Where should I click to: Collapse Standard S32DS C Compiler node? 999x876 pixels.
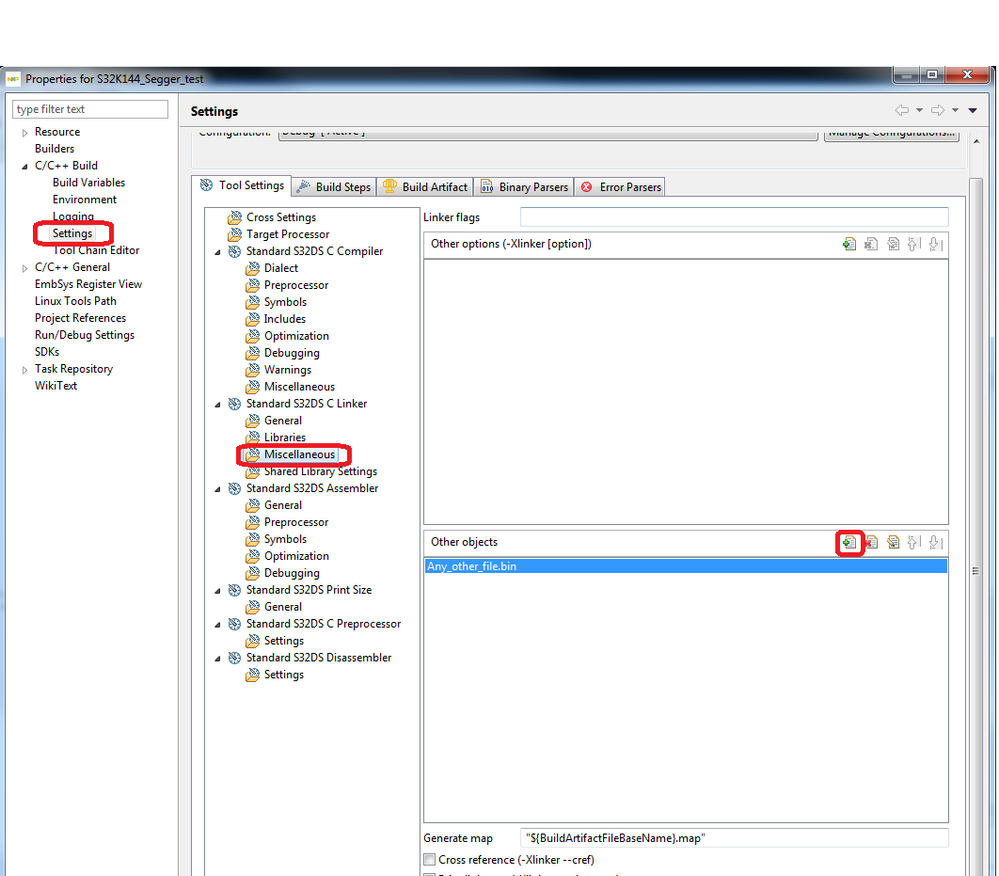coord(217,252)
